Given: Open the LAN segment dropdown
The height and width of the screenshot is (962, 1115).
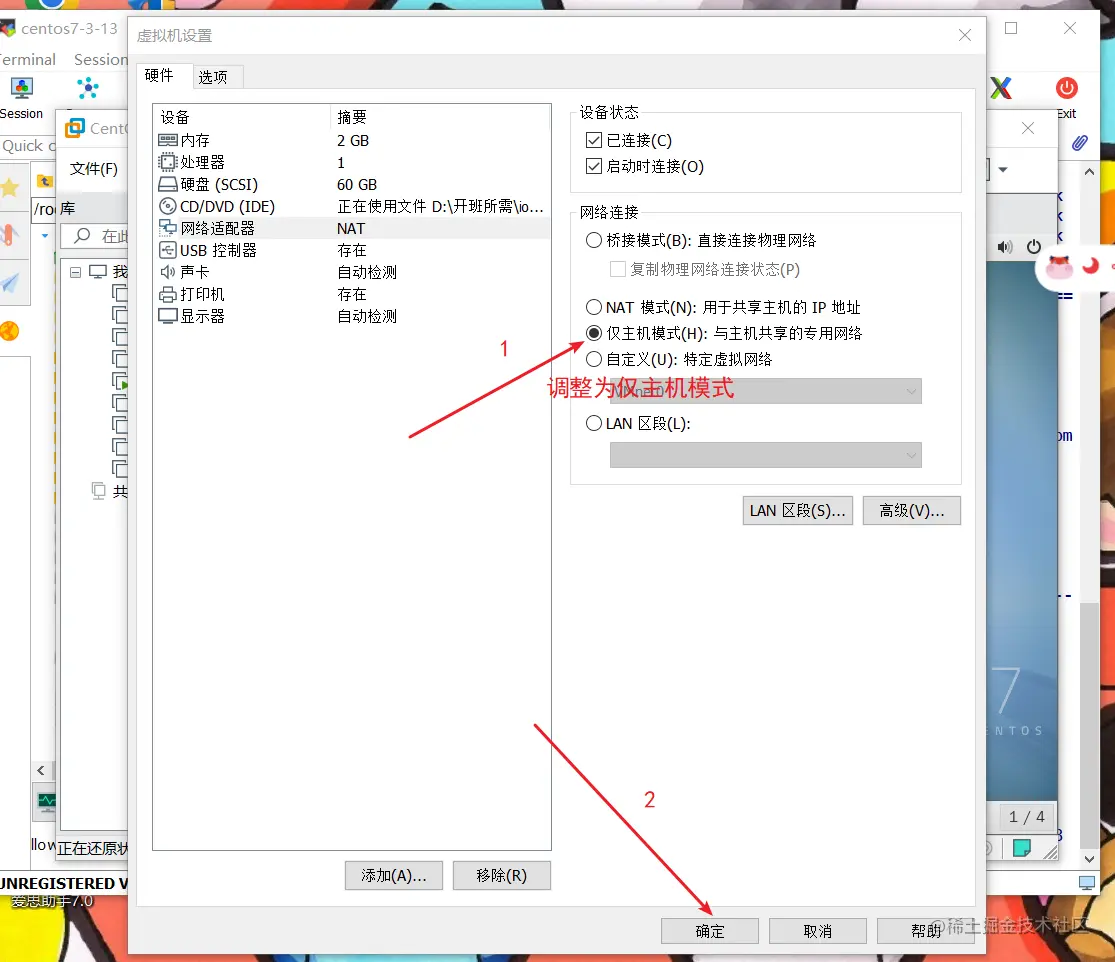Looking at the screenshot, I should pyautogui.click(x=765, y=455).
